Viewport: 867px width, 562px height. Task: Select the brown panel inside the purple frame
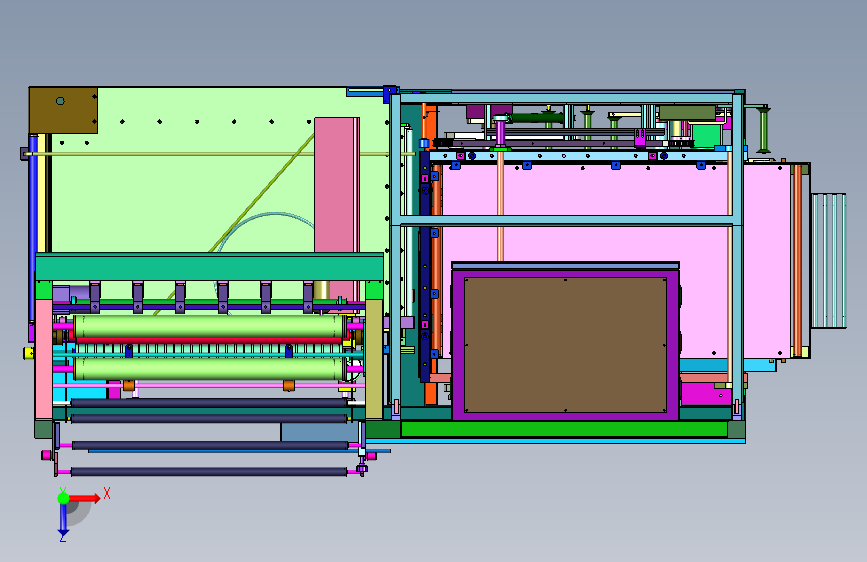(566, 345)
